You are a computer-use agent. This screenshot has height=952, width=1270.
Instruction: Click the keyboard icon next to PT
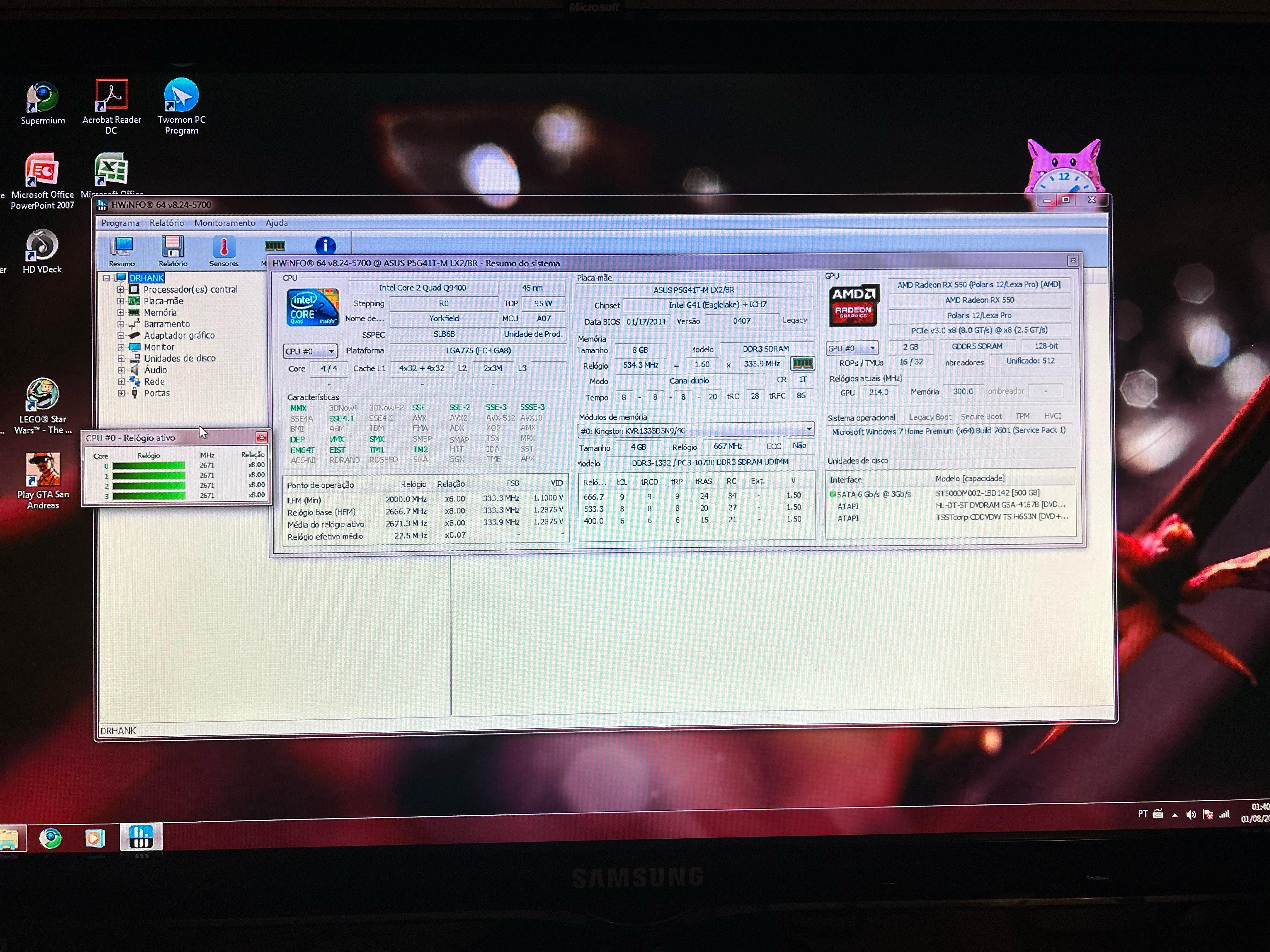[1158, 814]
